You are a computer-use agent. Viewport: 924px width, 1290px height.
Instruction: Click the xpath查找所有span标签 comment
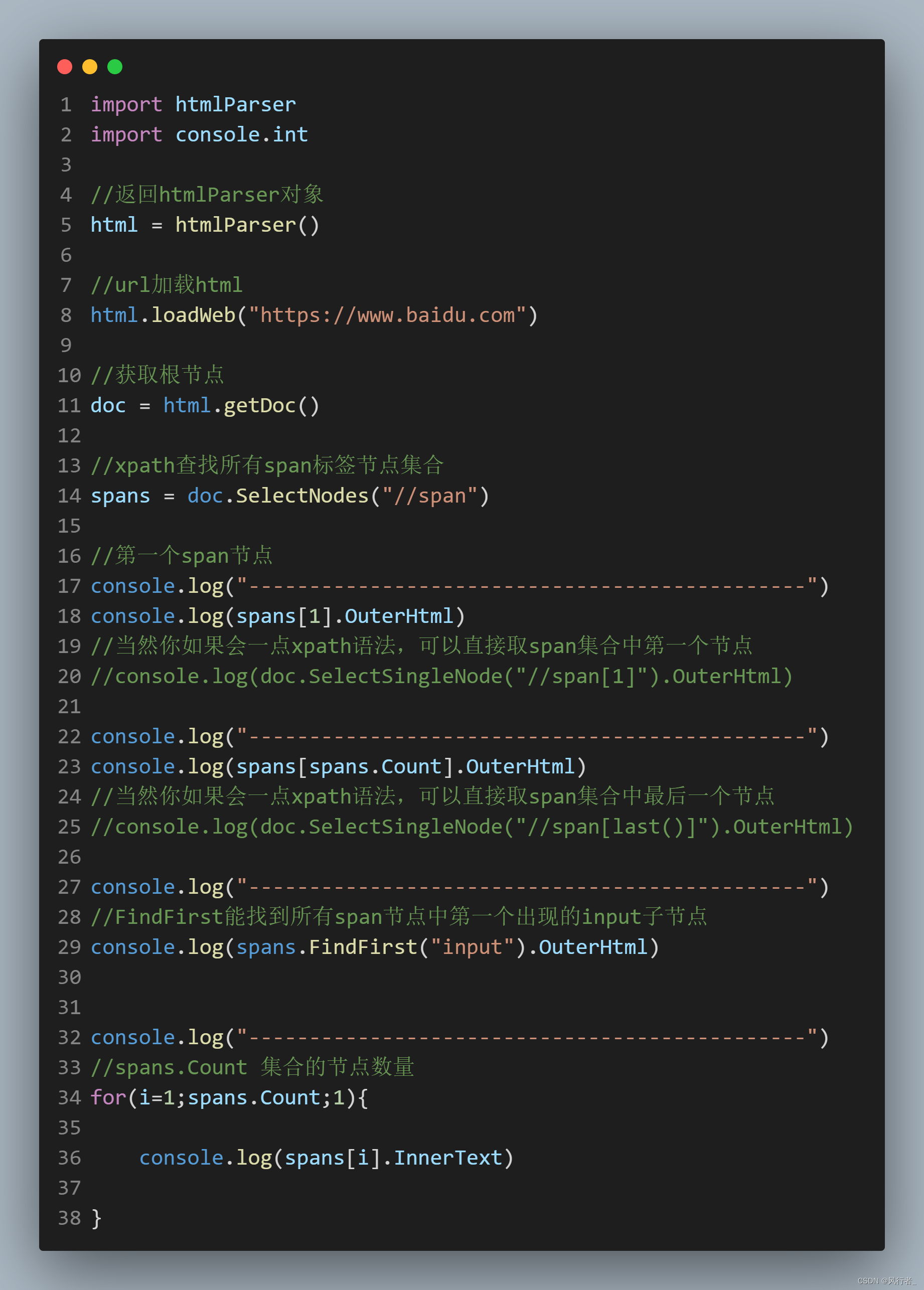[x=267, y=465]
